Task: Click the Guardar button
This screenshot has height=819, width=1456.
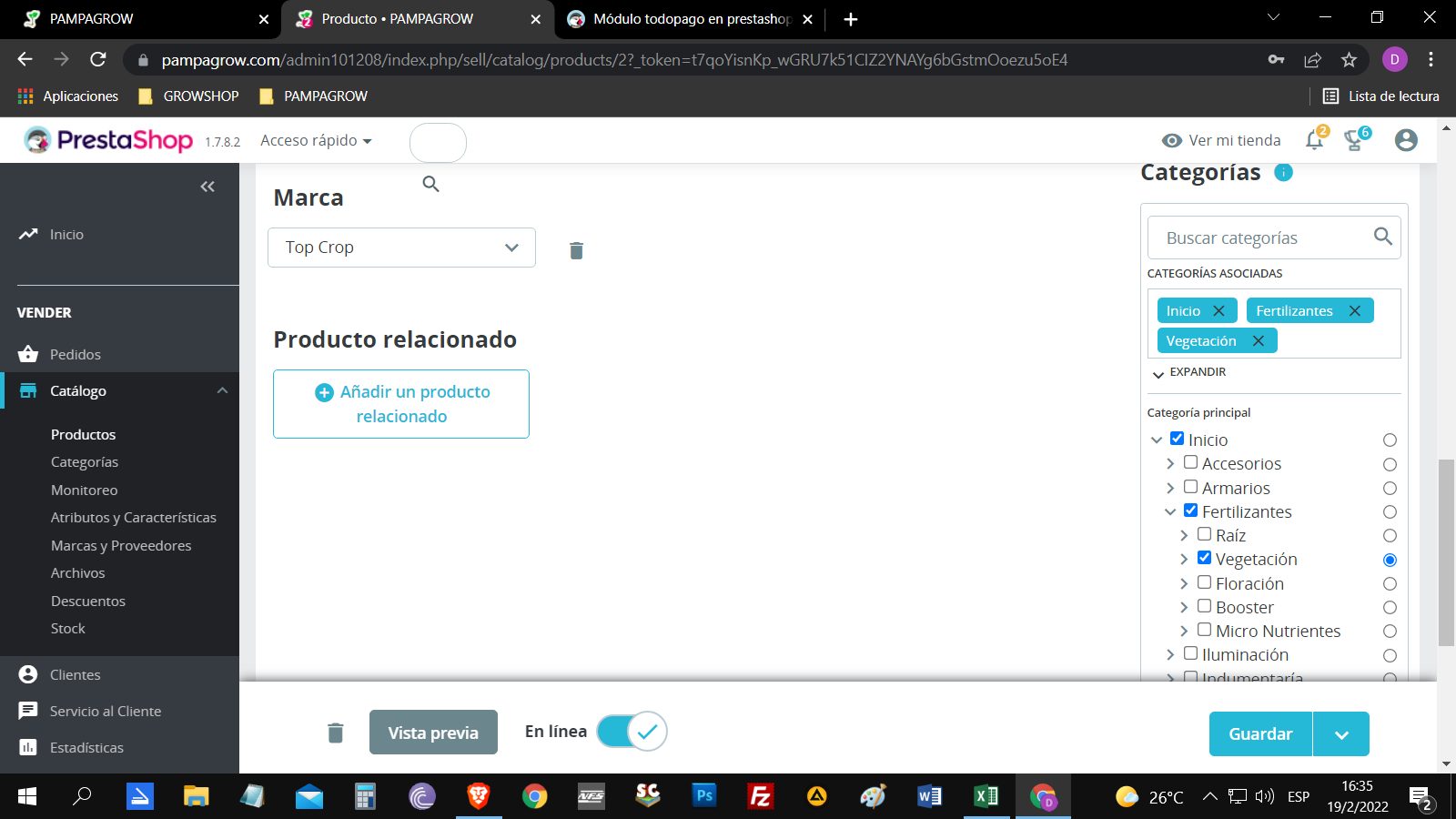Action: 1260,734
